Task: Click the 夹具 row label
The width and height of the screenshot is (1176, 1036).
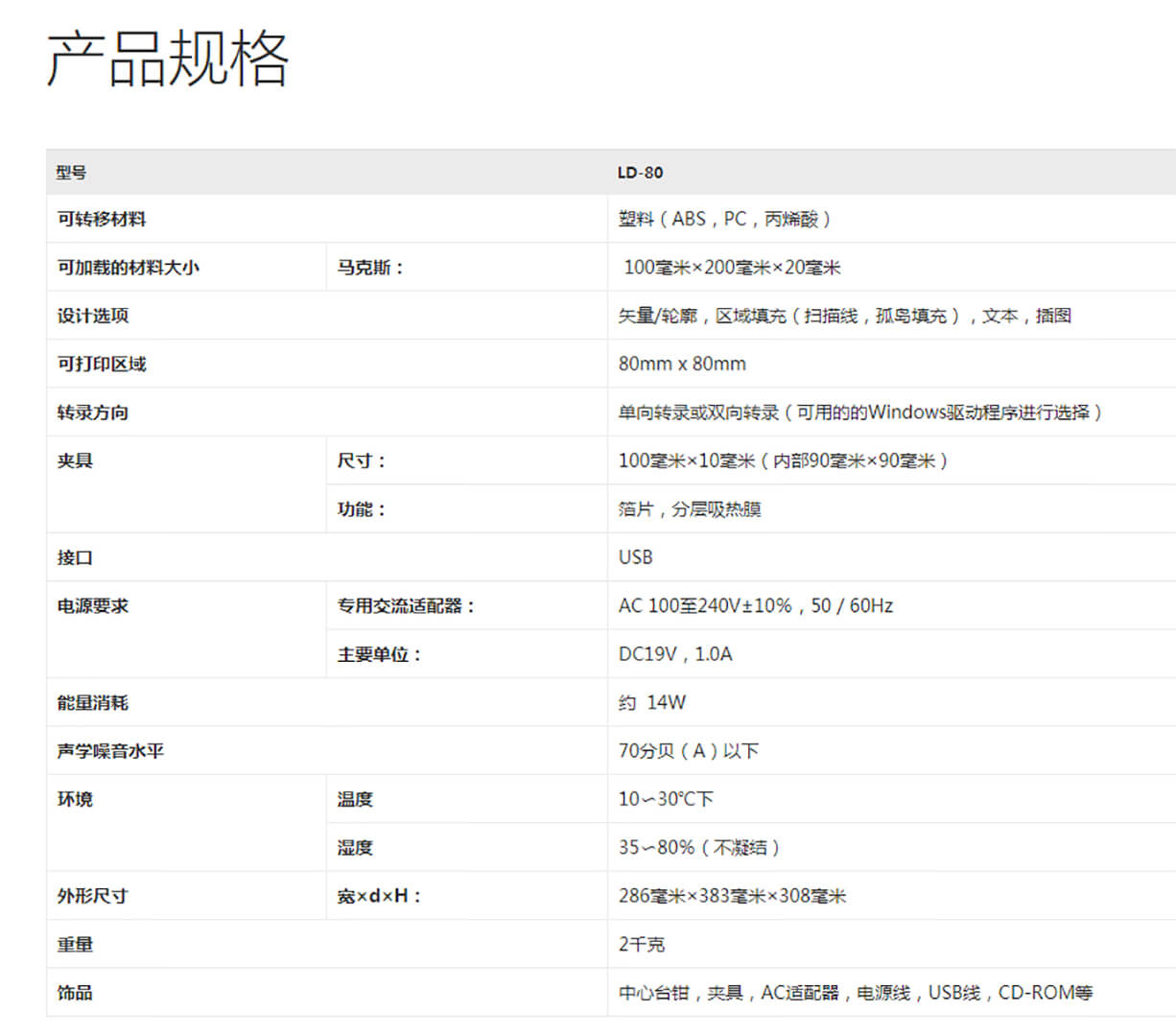Action: tap(75, 460)
